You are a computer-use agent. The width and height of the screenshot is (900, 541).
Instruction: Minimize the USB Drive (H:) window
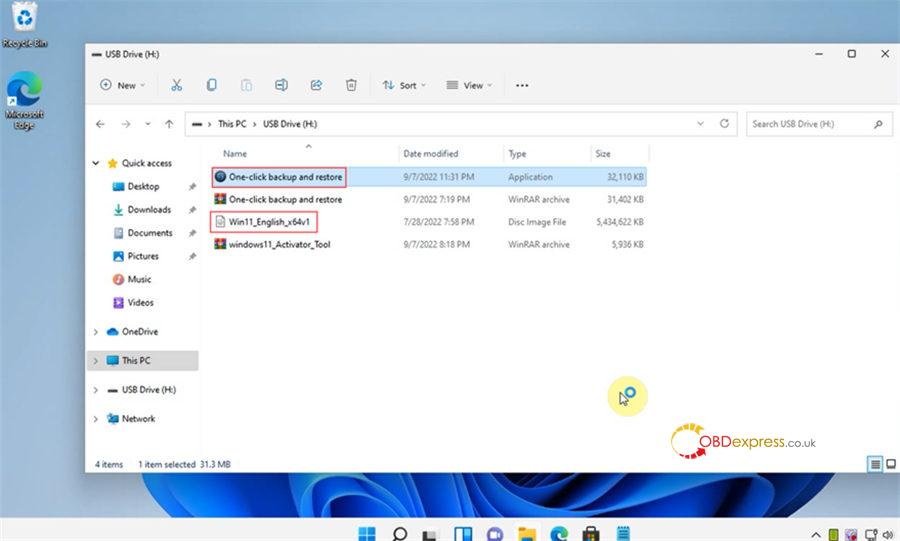[819, 54]
